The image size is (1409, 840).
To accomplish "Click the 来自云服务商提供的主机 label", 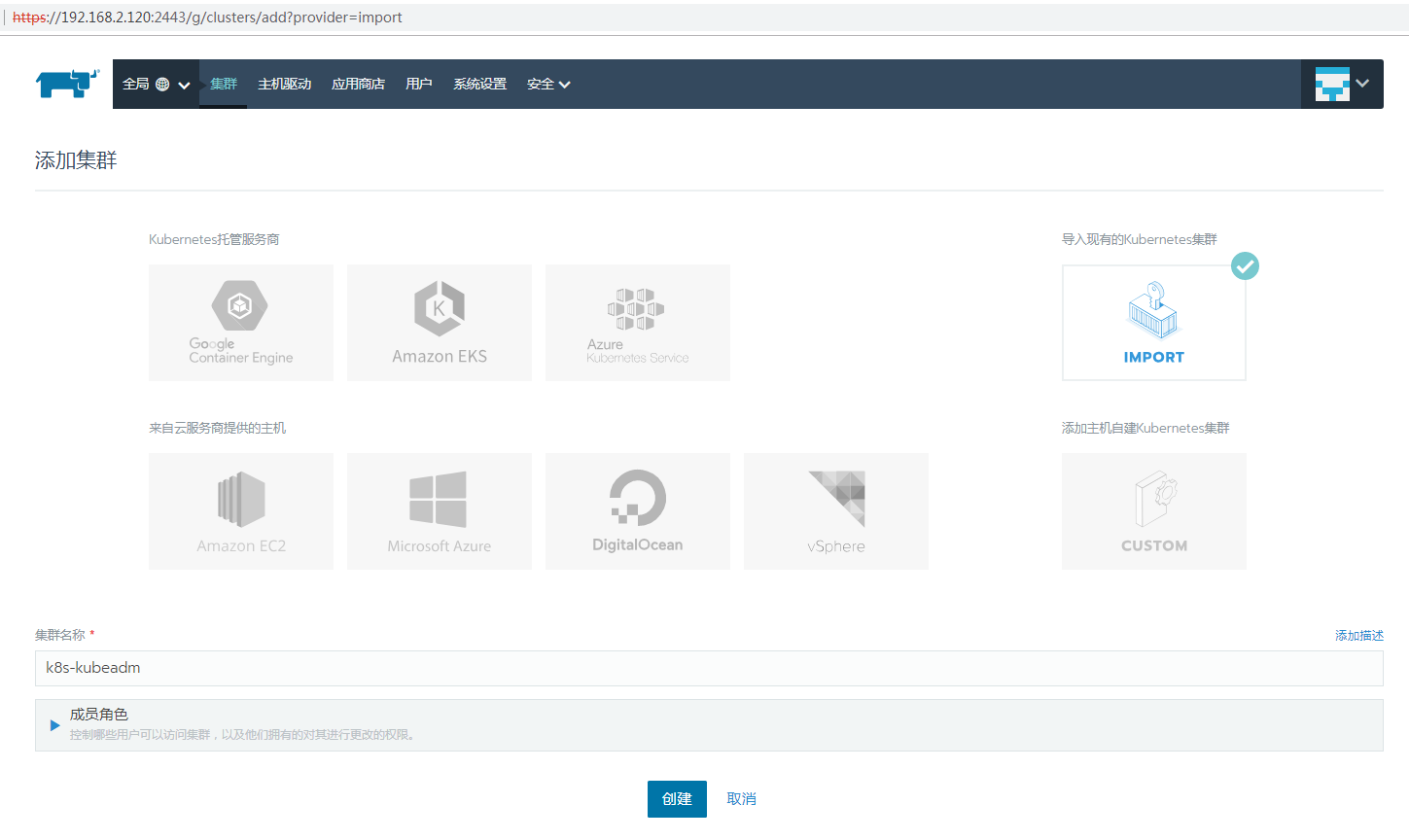I will click(217, 428).
